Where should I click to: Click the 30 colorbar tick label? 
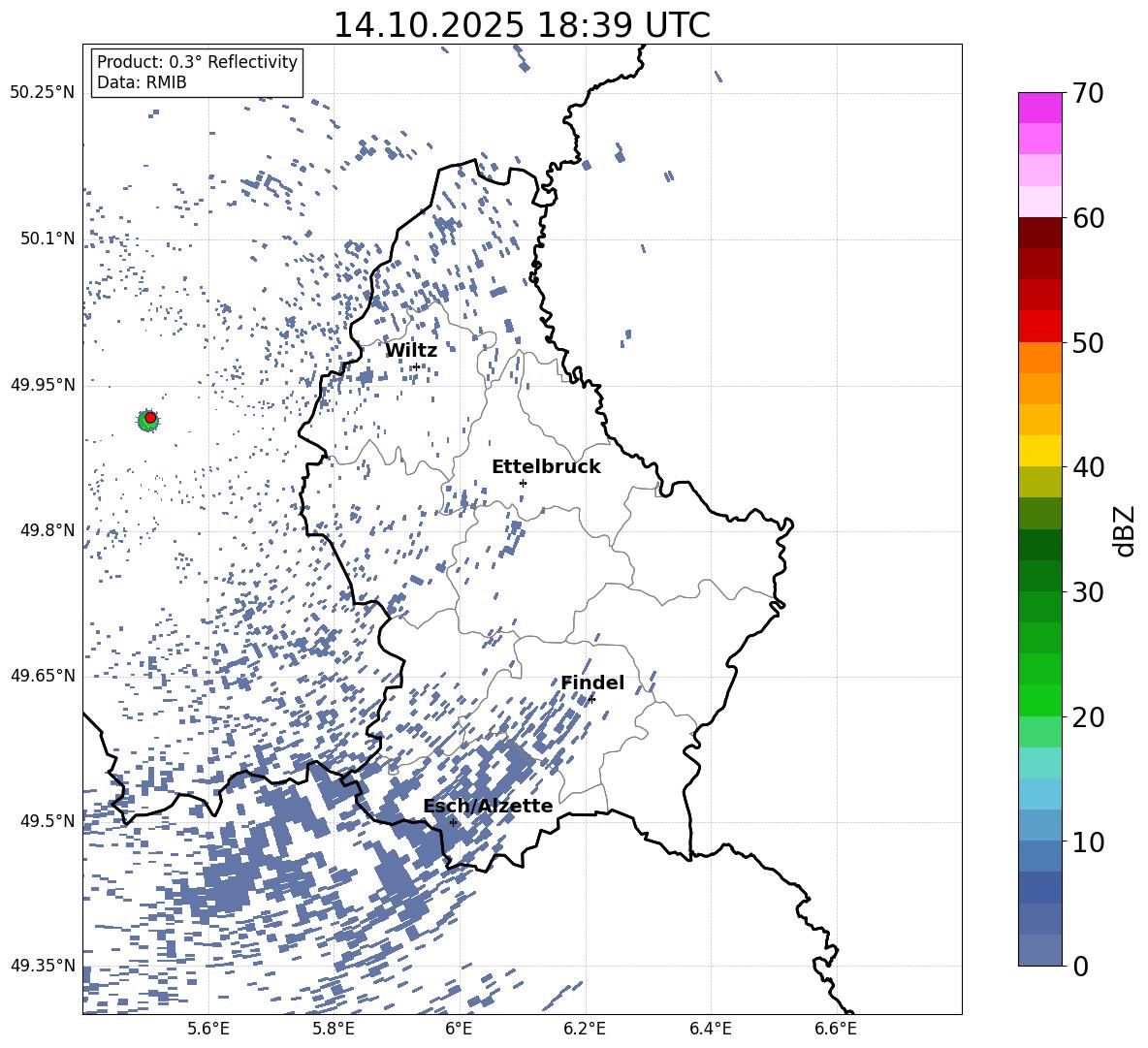(x=1088, y=591)
